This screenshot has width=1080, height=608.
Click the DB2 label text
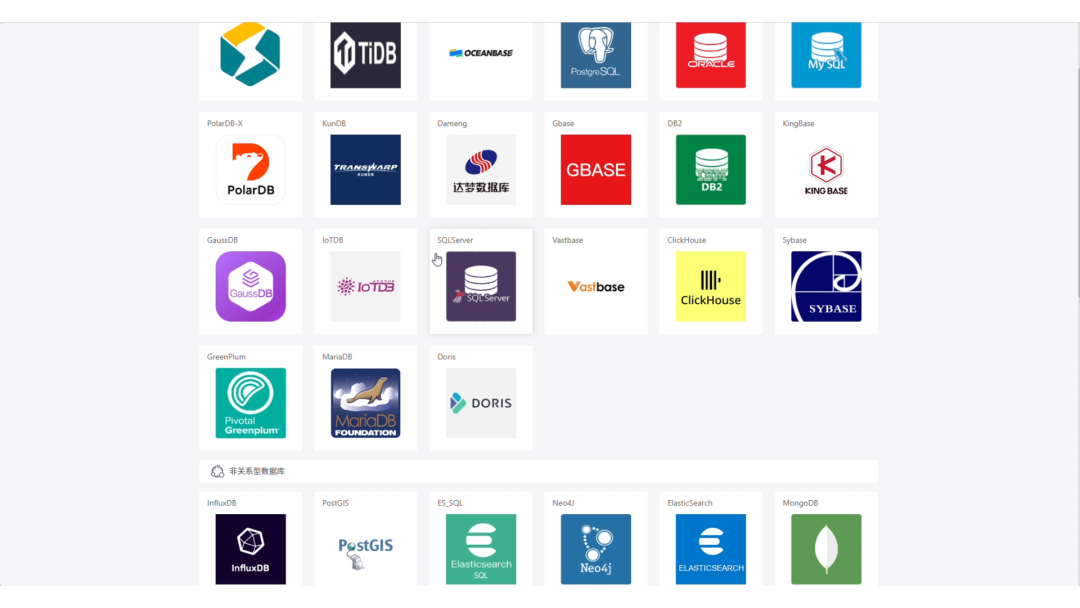click(674, 123)
